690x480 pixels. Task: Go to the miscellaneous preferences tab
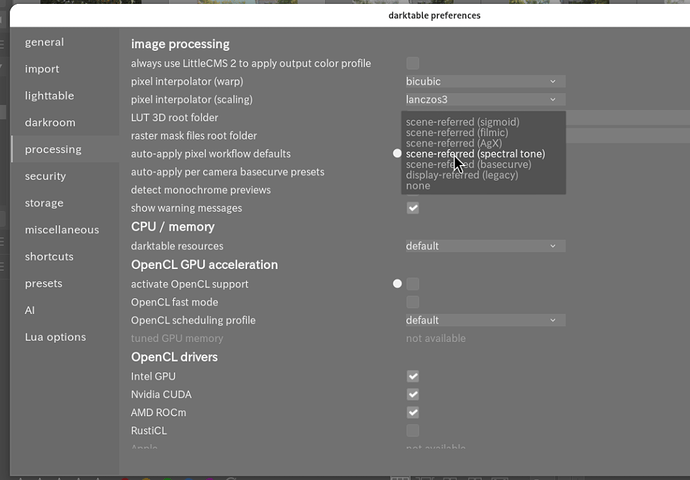pos(65,230)
